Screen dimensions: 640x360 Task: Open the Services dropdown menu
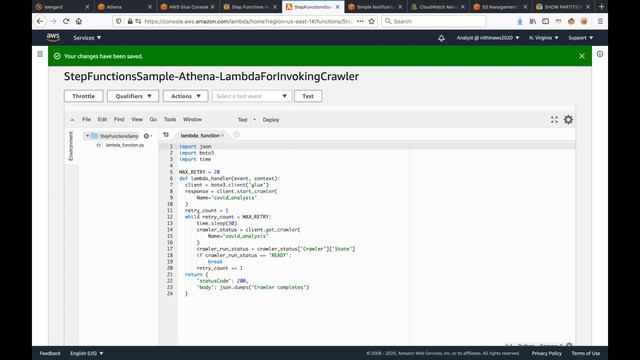pyautogui.click(x=87, y=38)
